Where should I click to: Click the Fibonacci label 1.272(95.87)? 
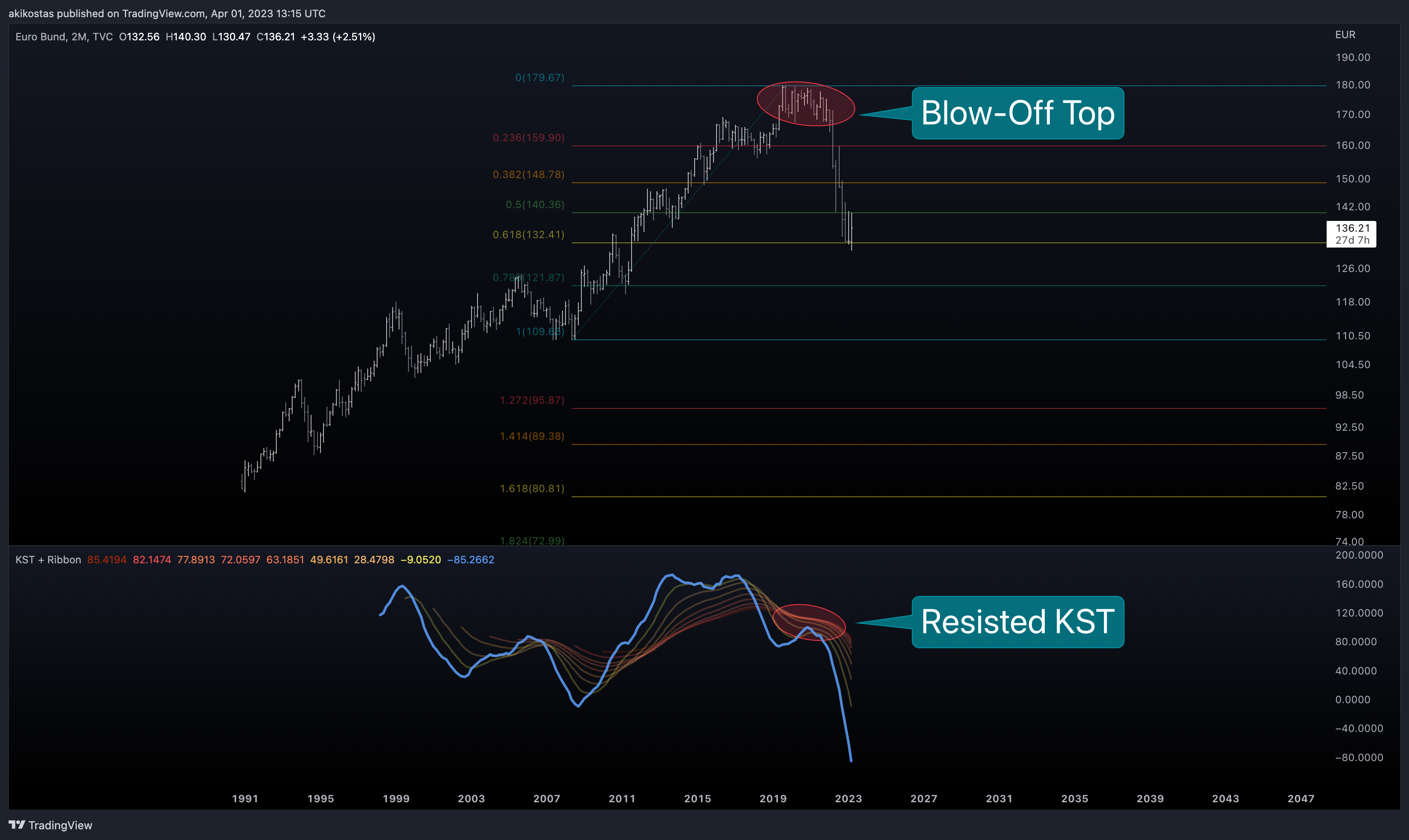[532, 400]
